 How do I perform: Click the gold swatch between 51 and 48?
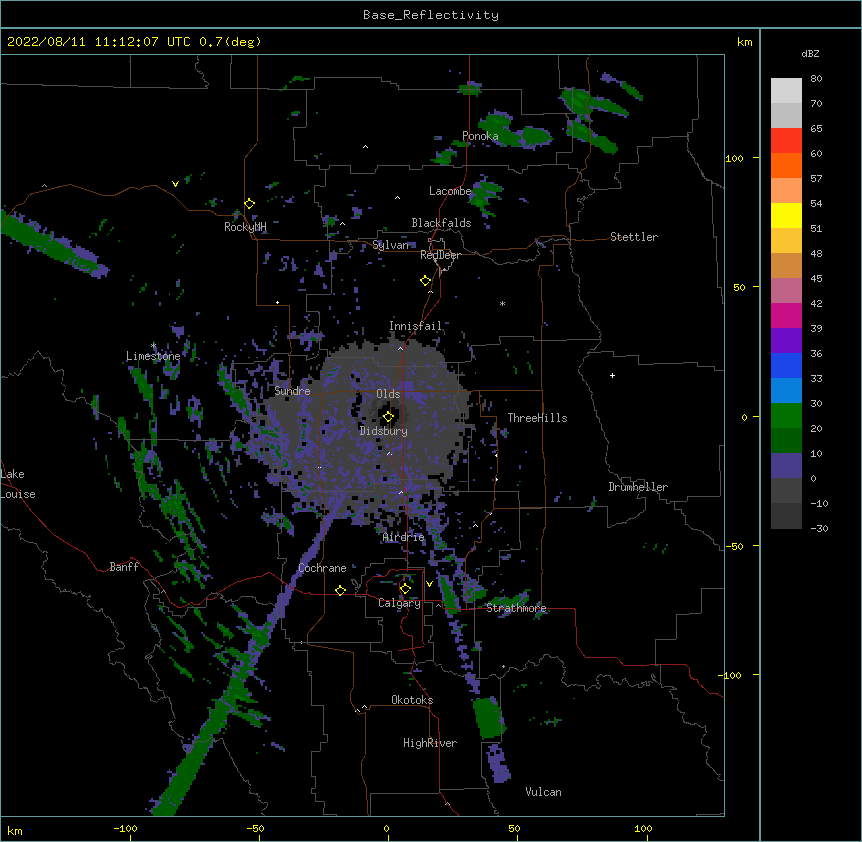786,240
